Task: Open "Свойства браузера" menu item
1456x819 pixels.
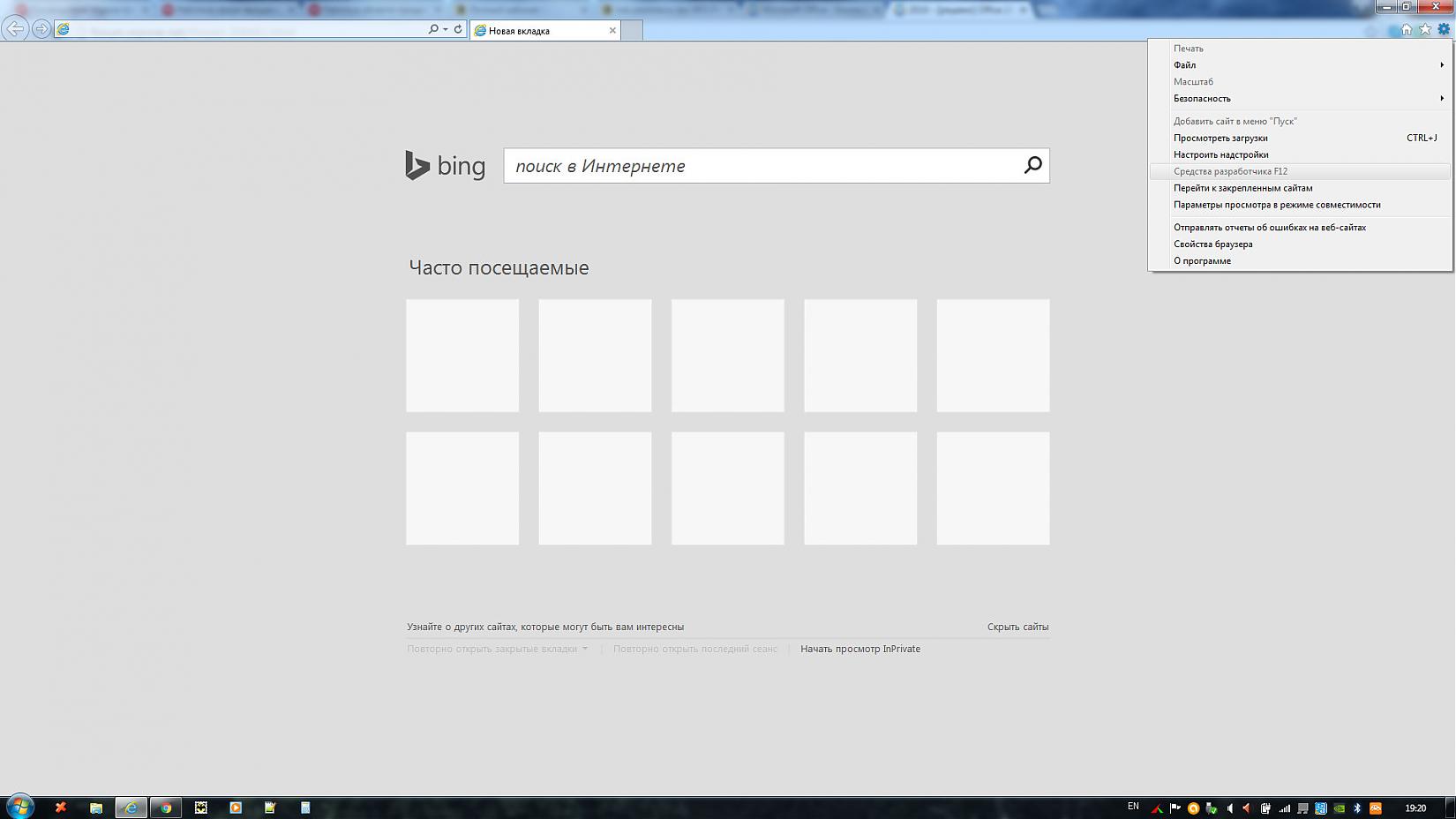Action: pyautogui.click(x=1301, y=244)
